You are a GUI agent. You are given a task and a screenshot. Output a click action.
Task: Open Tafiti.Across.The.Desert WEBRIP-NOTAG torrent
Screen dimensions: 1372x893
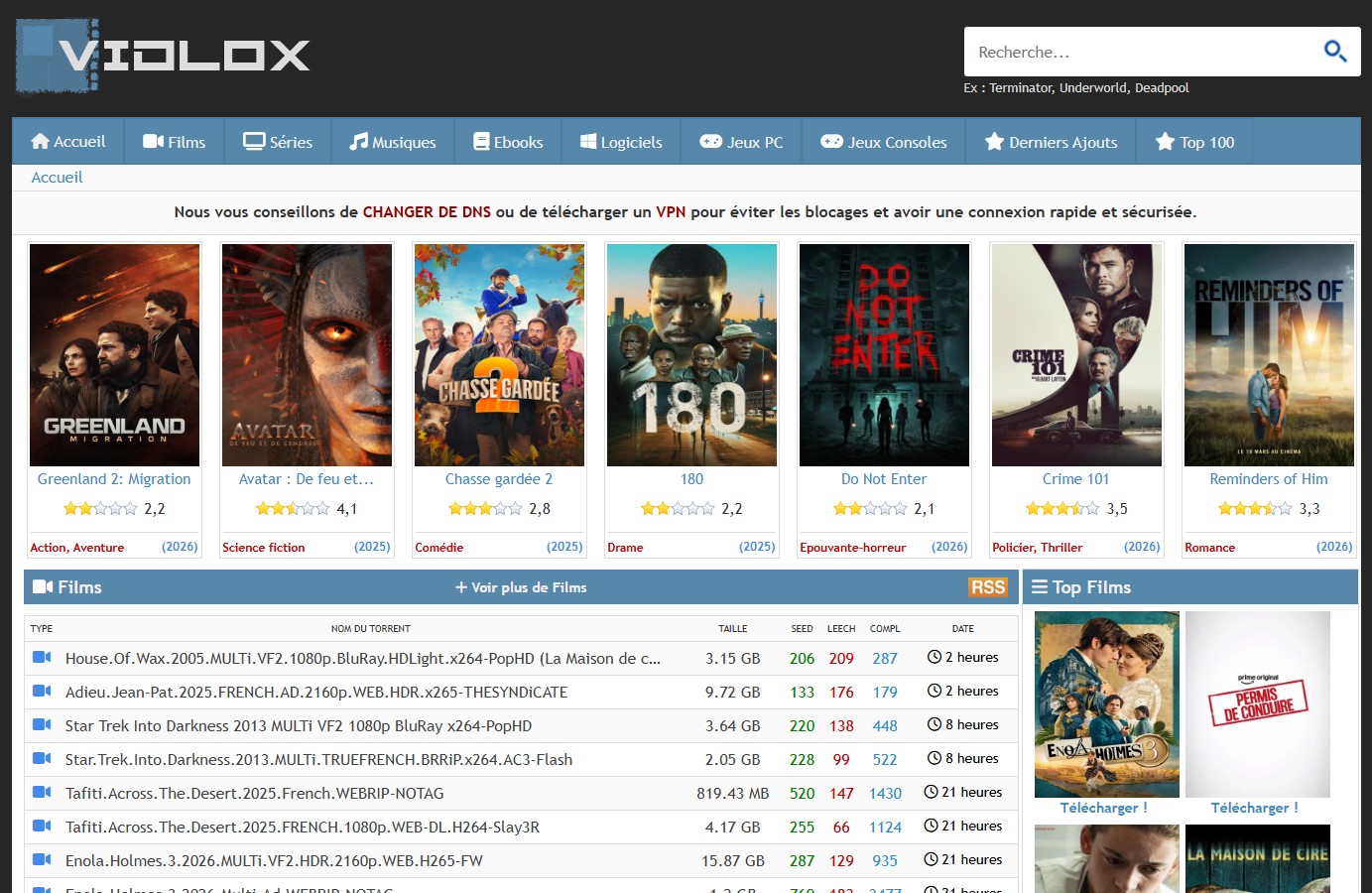point(254,794)
